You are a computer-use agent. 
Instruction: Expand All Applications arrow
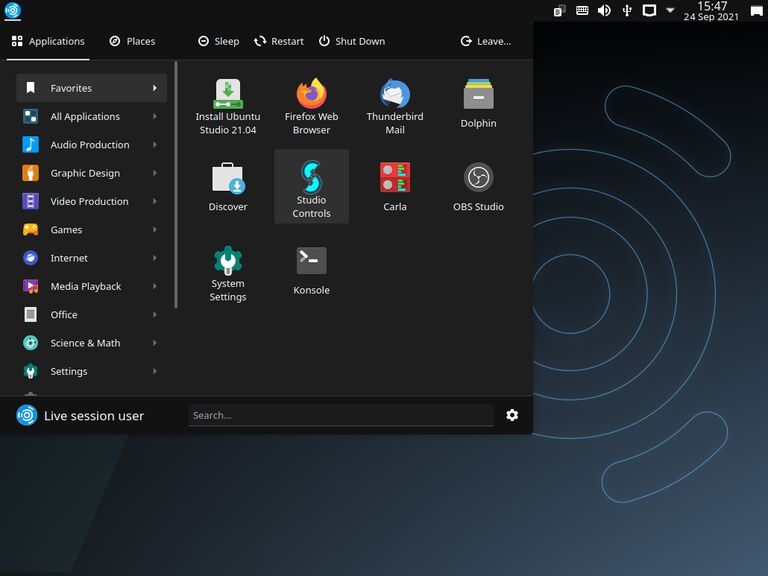pyautogui.click(x=155, y=117)
